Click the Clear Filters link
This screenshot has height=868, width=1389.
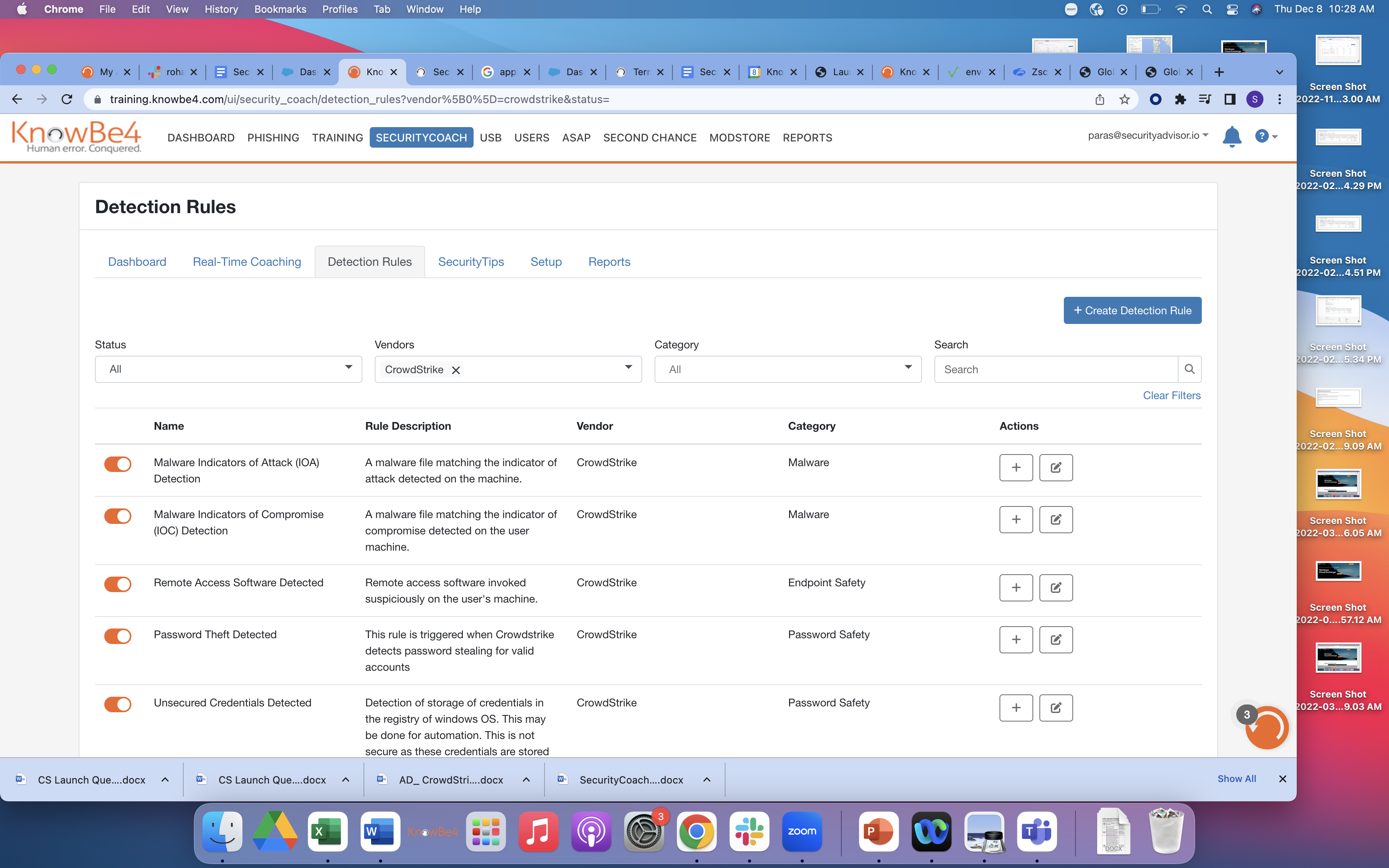coord(1172,396)
